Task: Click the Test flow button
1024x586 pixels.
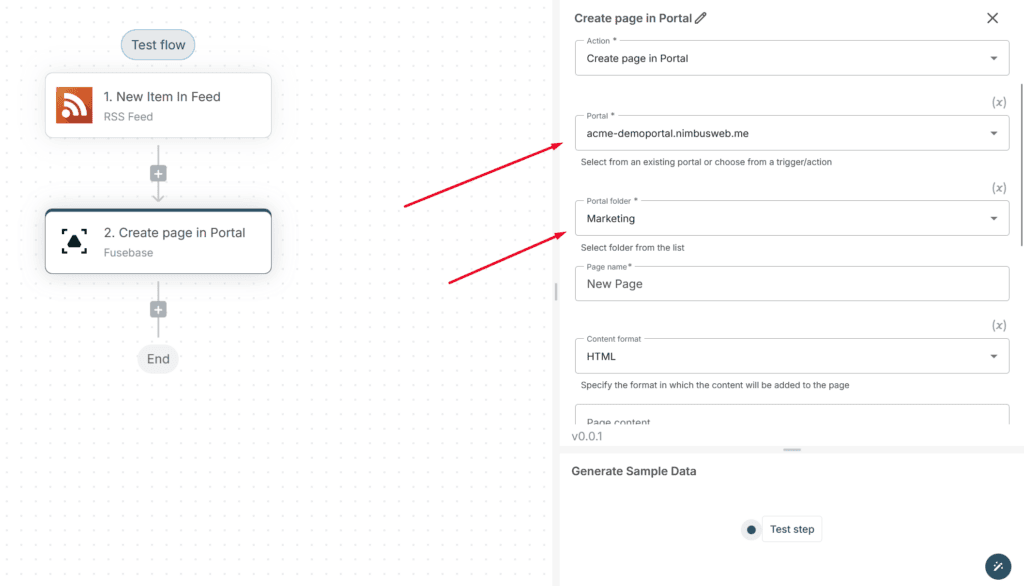Action: point(157,44)
